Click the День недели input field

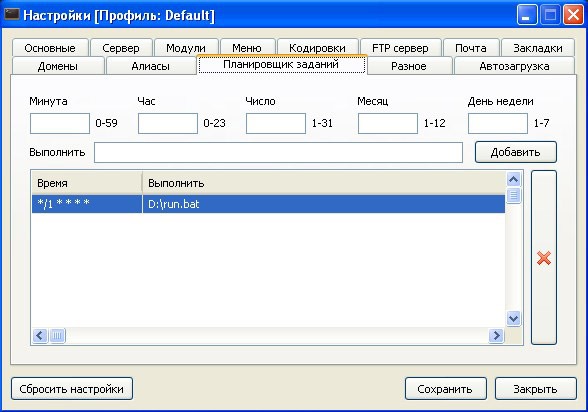[498, 123]
